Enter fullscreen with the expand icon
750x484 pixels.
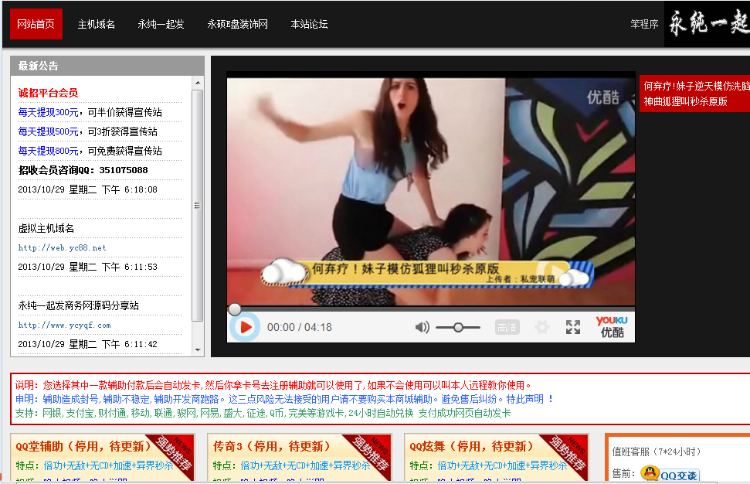573,327
